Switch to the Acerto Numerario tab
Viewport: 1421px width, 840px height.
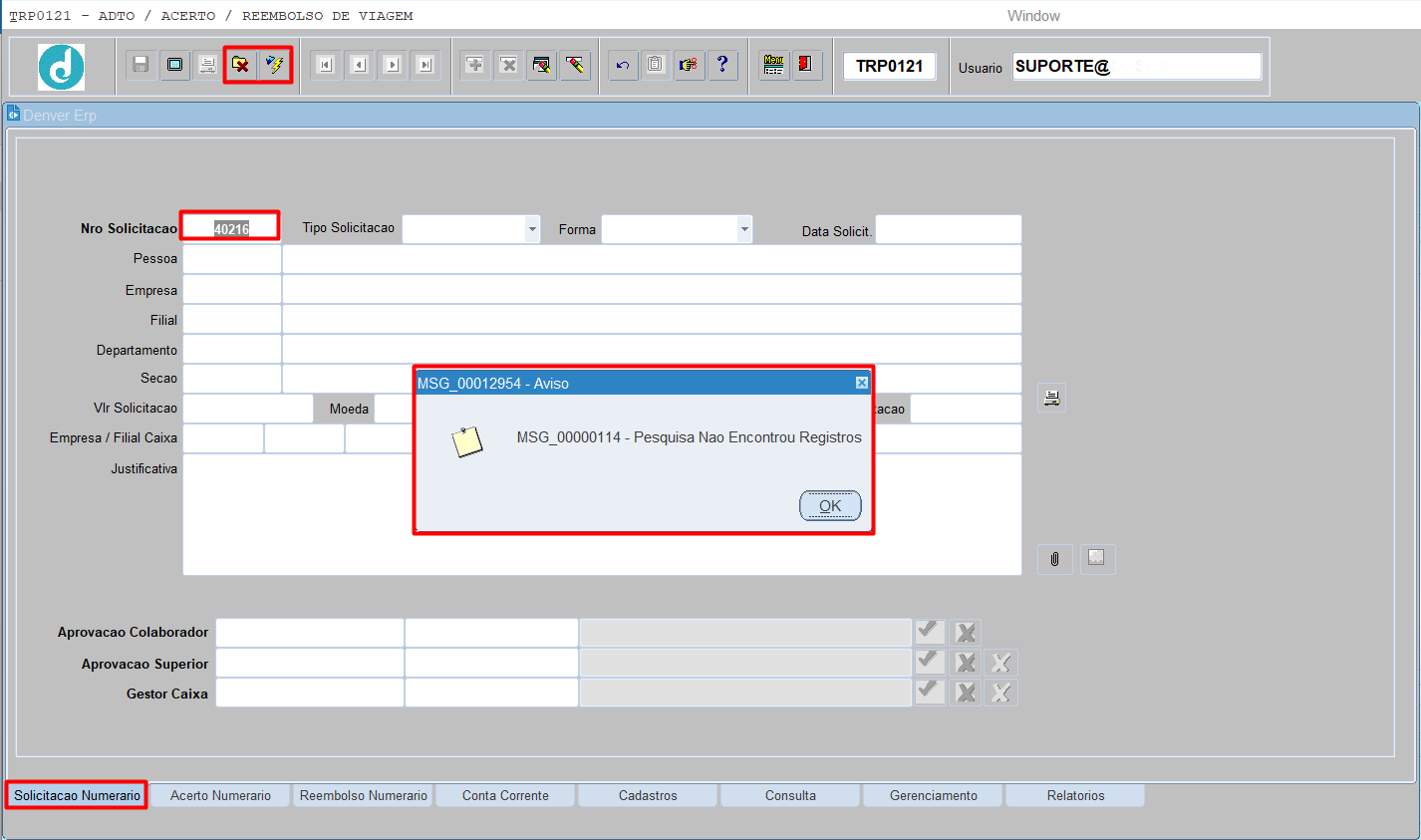220,795
